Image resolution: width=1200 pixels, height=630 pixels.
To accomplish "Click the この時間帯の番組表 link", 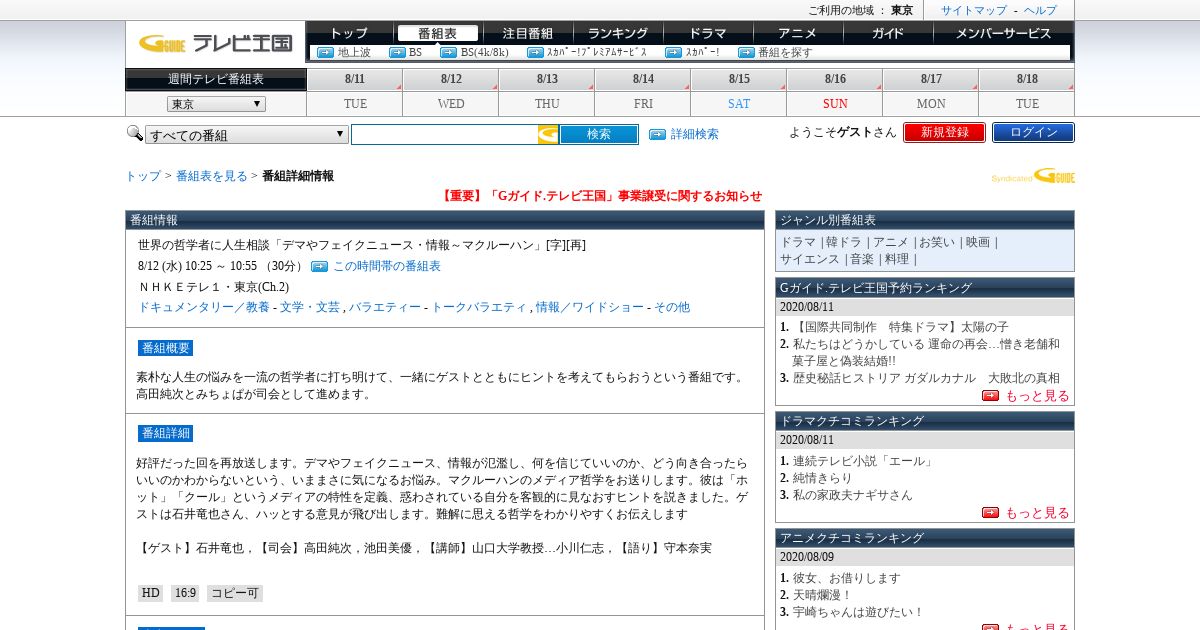I will point(387,266).
